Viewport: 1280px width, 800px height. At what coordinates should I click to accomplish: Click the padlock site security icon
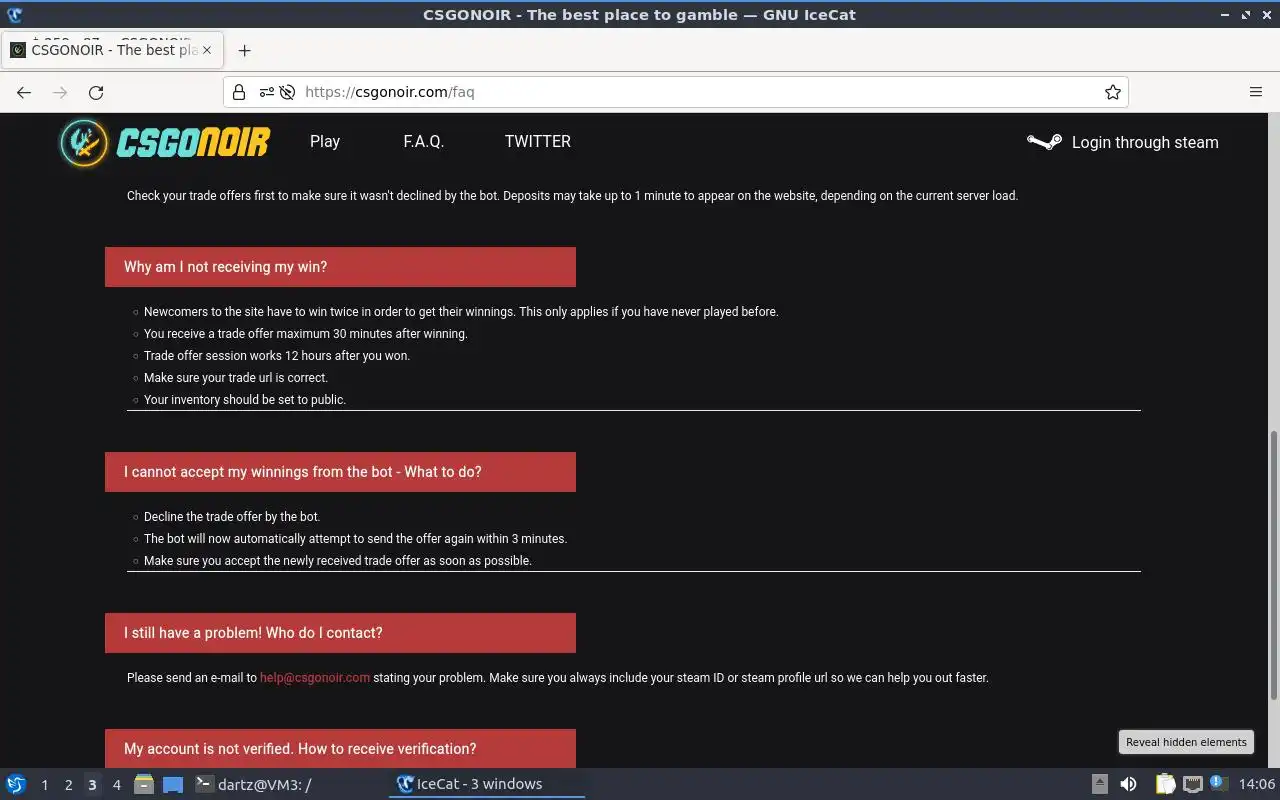[x=239, y=92]
